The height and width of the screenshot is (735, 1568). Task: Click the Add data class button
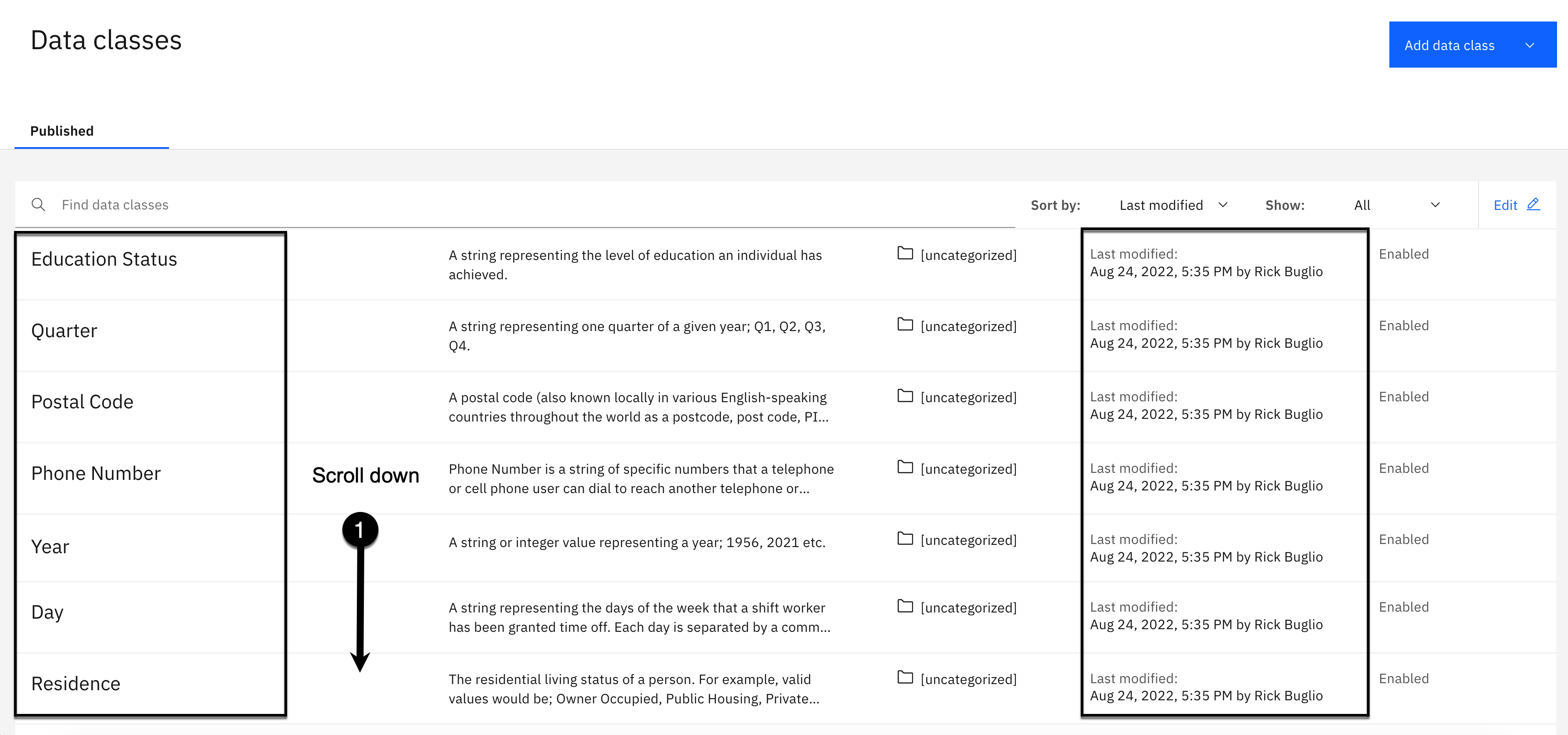pyautogui.click(x=1449, y=46)
